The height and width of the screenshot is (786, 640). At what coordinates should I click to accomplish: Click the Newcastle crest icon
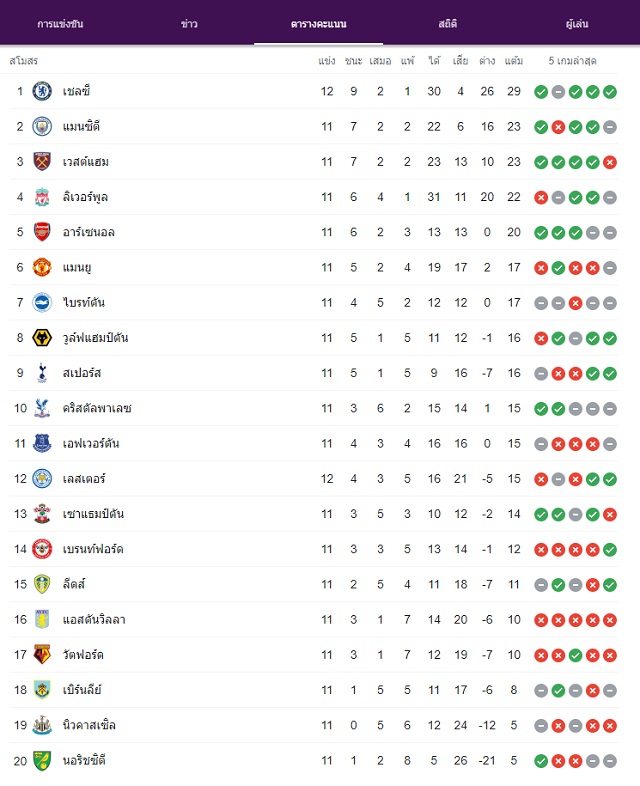tap(42, 725)
